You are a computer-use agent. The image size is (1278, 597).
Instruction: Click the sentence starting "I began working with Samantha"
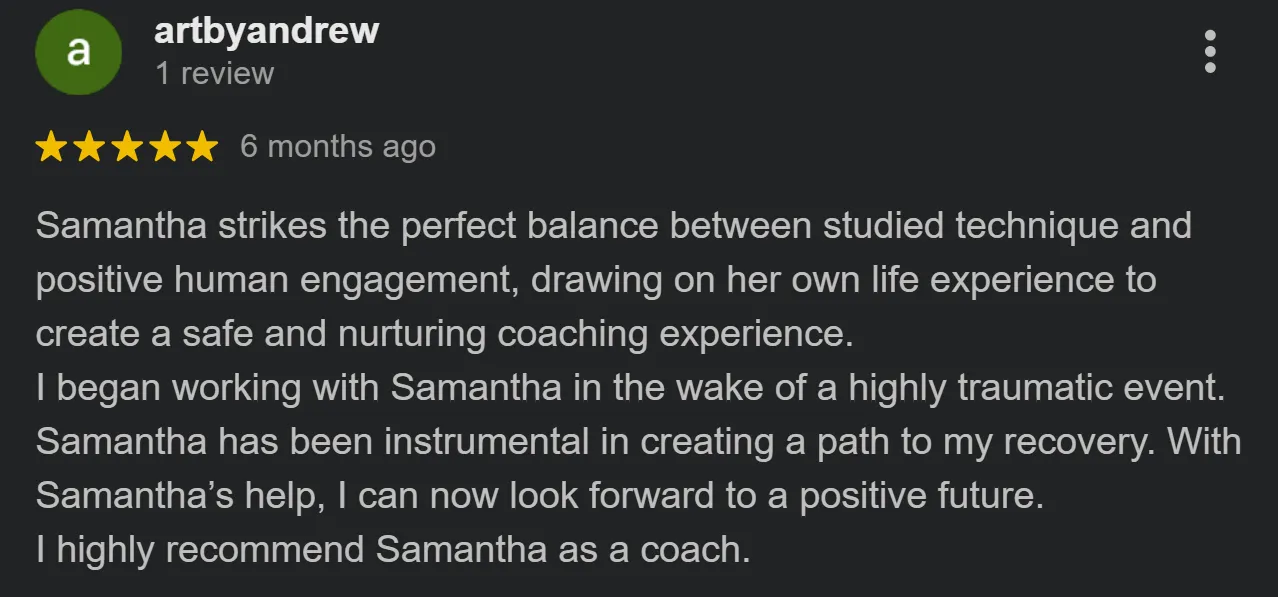(631, 389)
